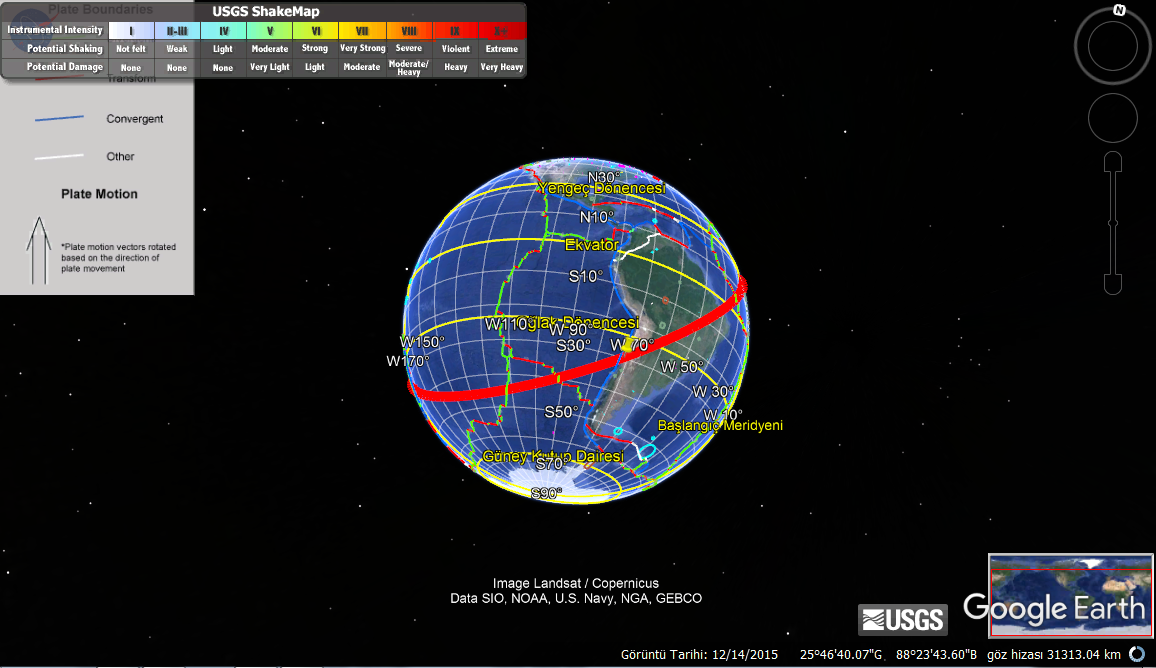Click 'Severe' shaking cell
The image size is (1156, 668).
coord(408,49)
